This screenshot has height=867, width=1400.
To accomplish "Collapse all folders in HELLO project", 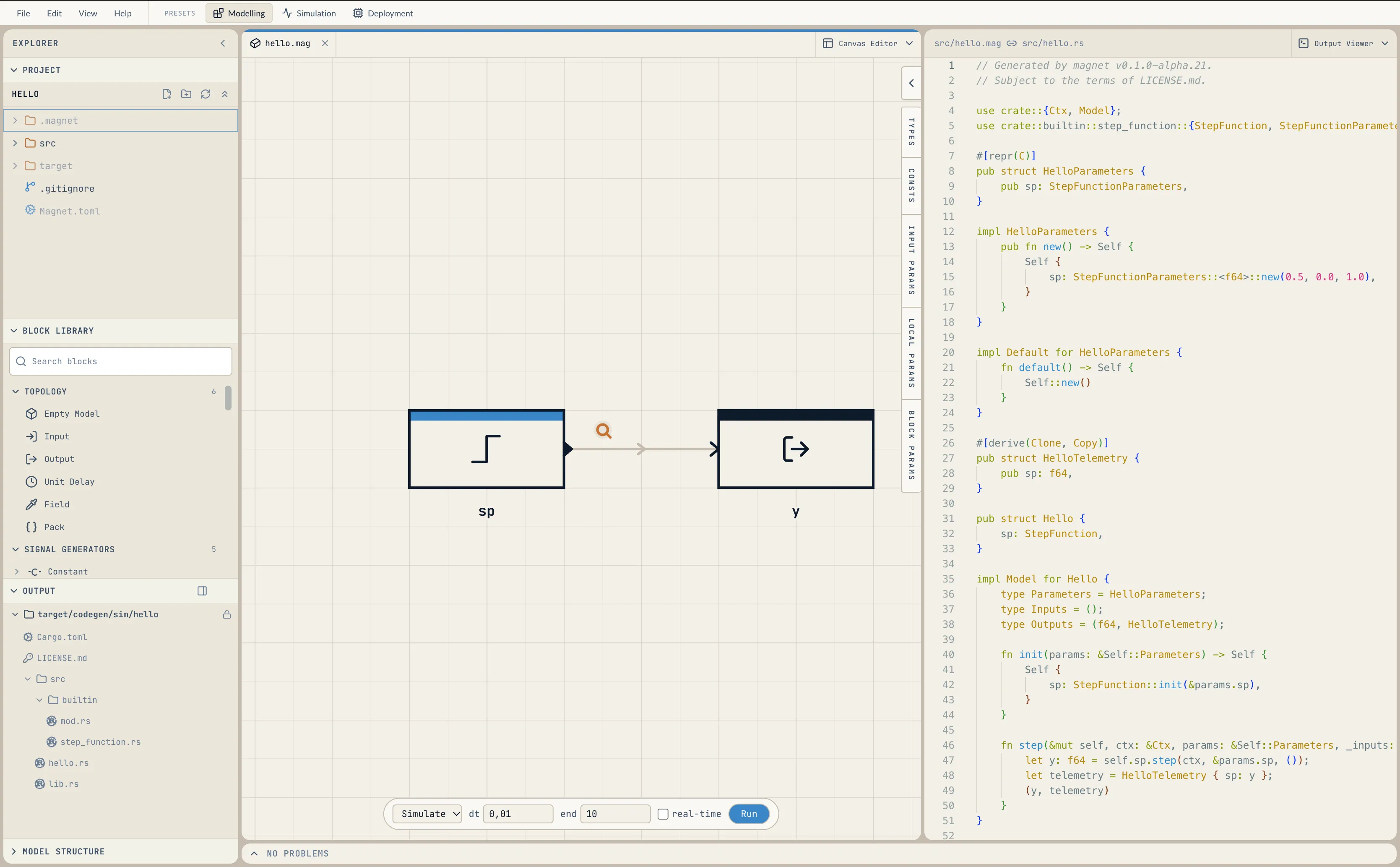I will coord(225,94).
